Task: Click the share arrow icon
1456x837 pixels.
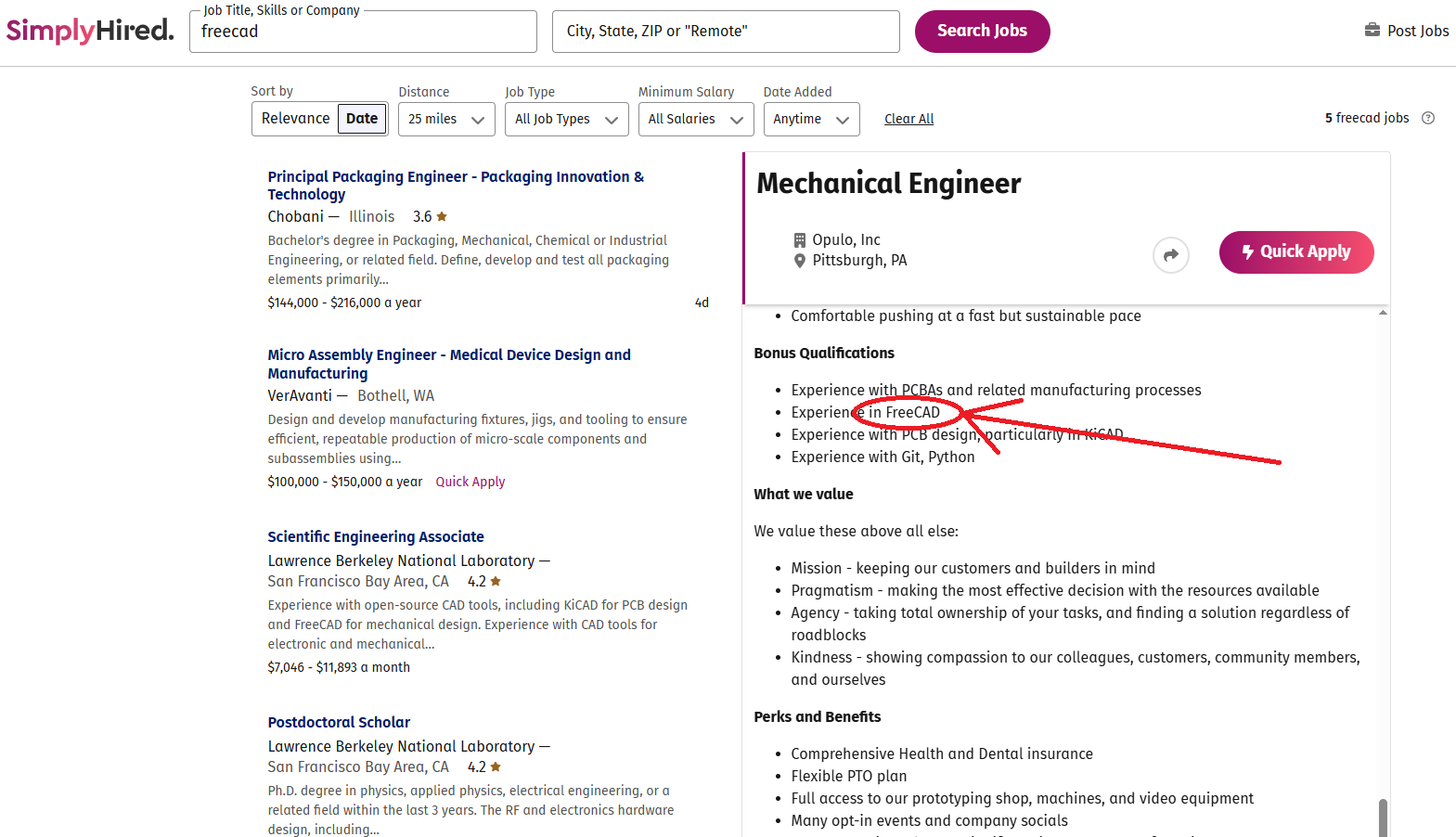Action: 1170,254
